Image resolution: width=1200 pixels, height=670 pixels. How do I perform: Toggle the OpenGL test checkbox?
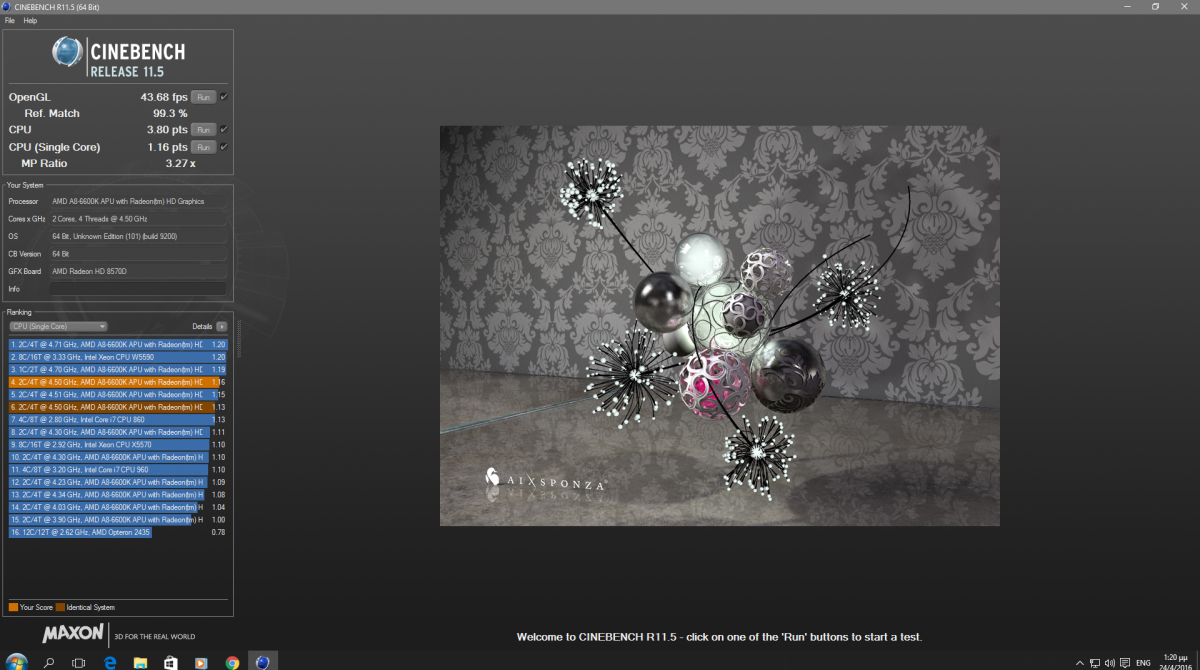[223, 97]
